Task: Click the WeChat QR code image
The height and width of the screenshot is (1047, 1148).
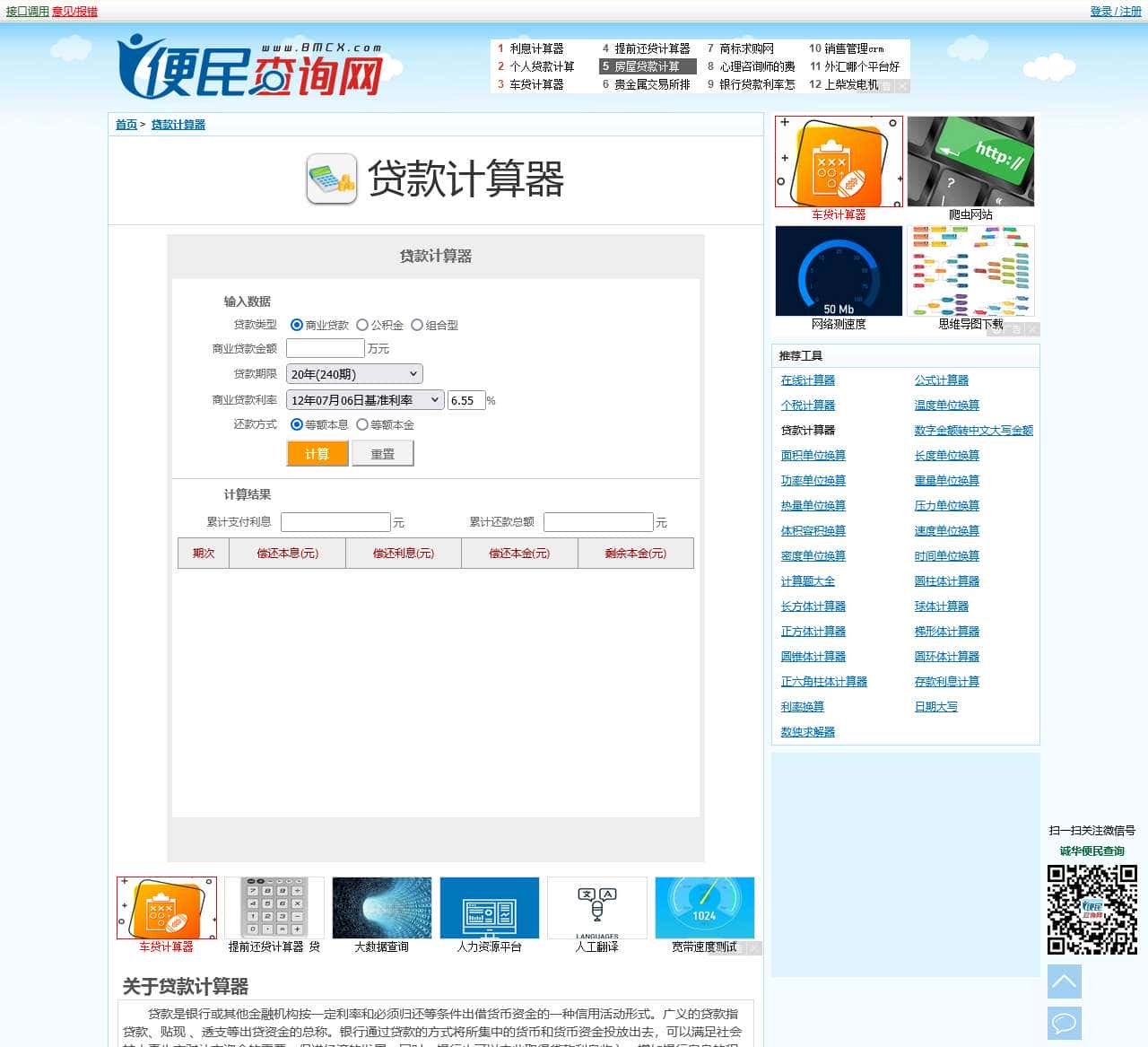Action: 1091,909
